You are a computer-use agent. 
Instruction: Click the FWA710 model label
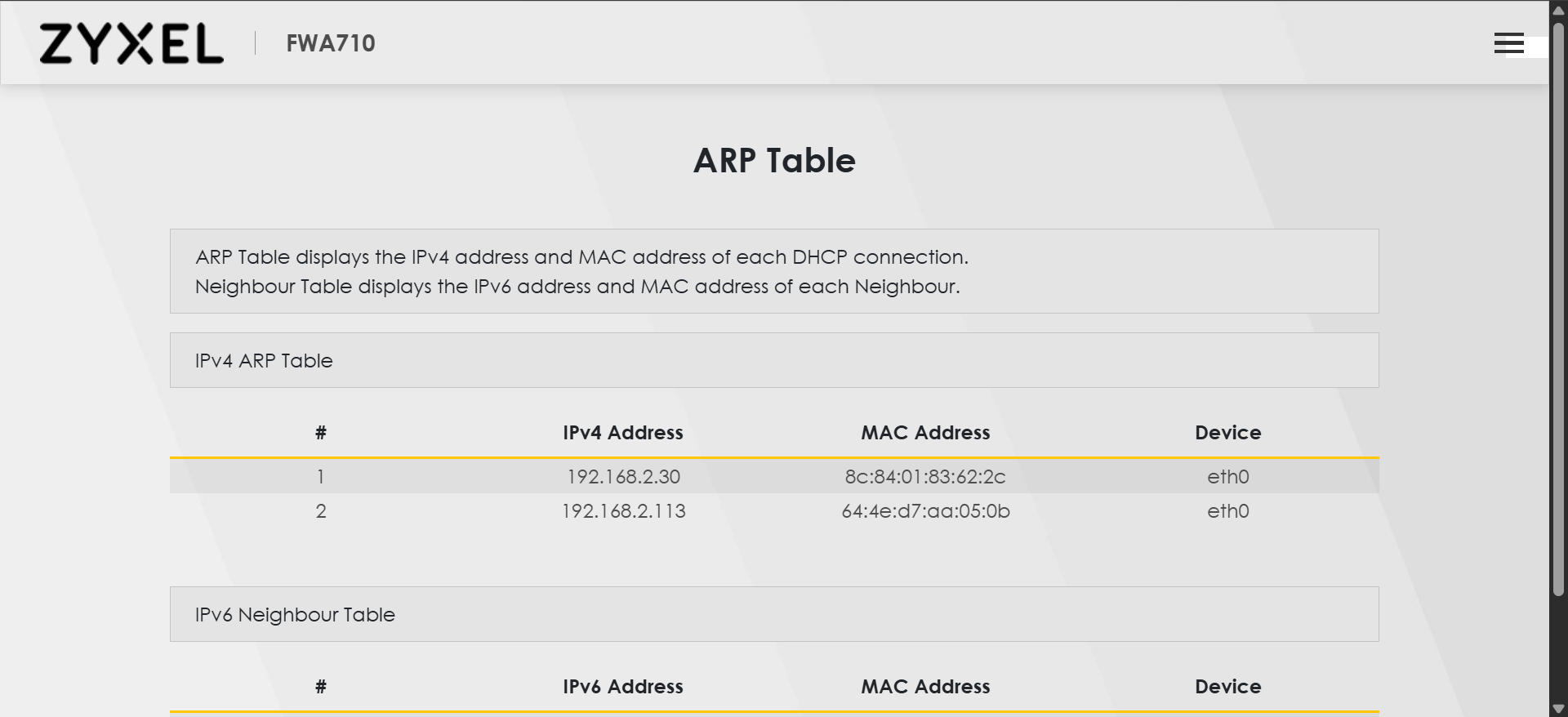331,43
